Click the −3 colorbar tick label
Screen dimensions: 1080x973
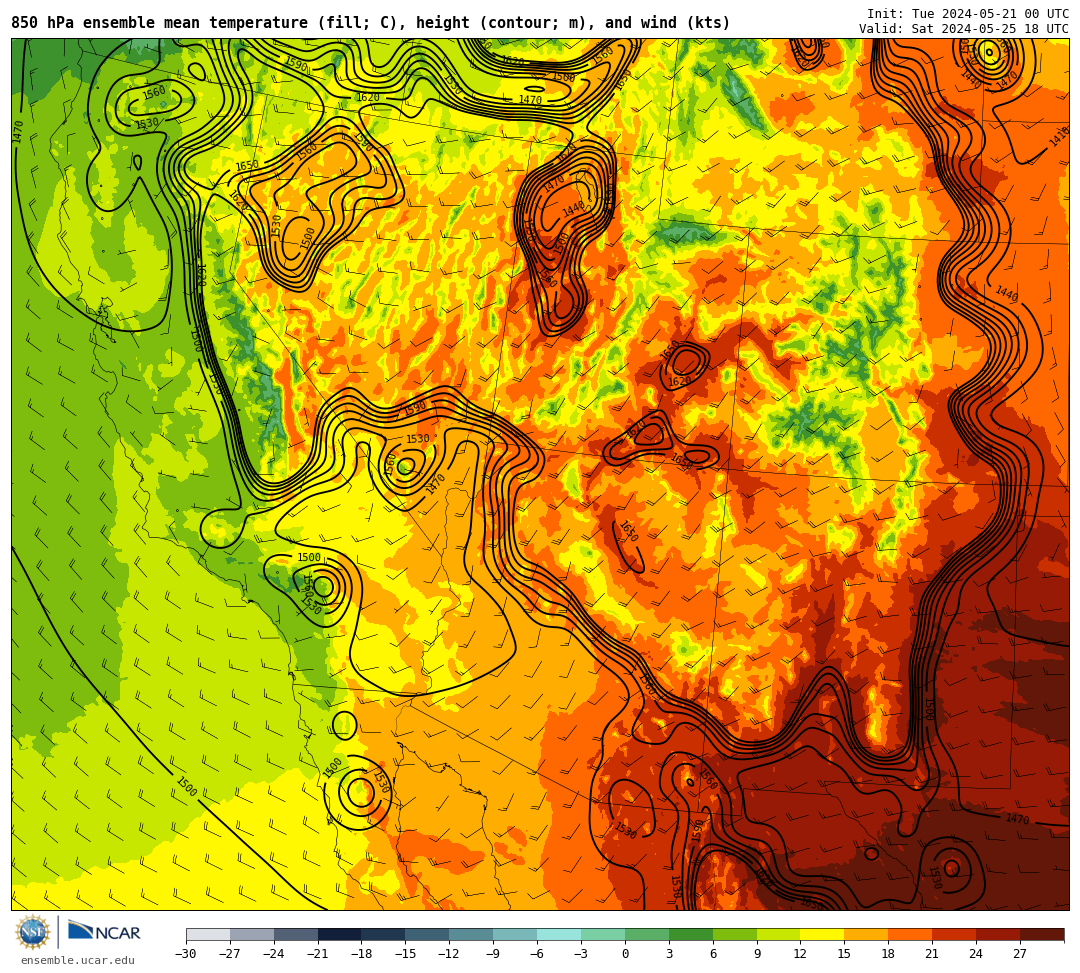(581, 954)
